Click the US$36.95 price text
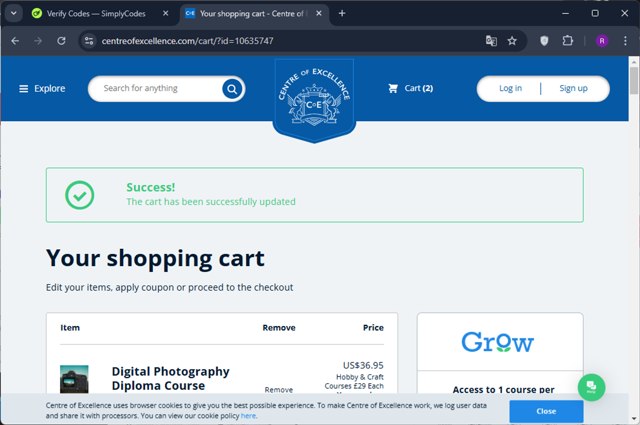Image resolution: width=640 pixels, height=425 pixels. (363, 365)
